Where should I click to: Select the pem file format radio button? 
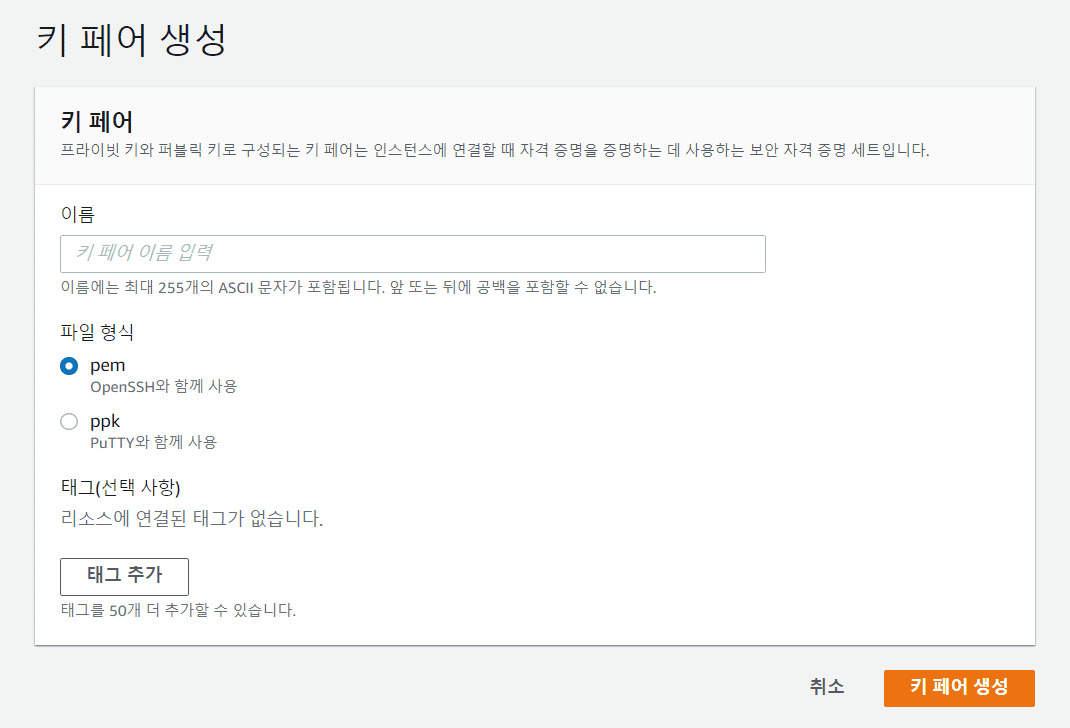(69, 366)
